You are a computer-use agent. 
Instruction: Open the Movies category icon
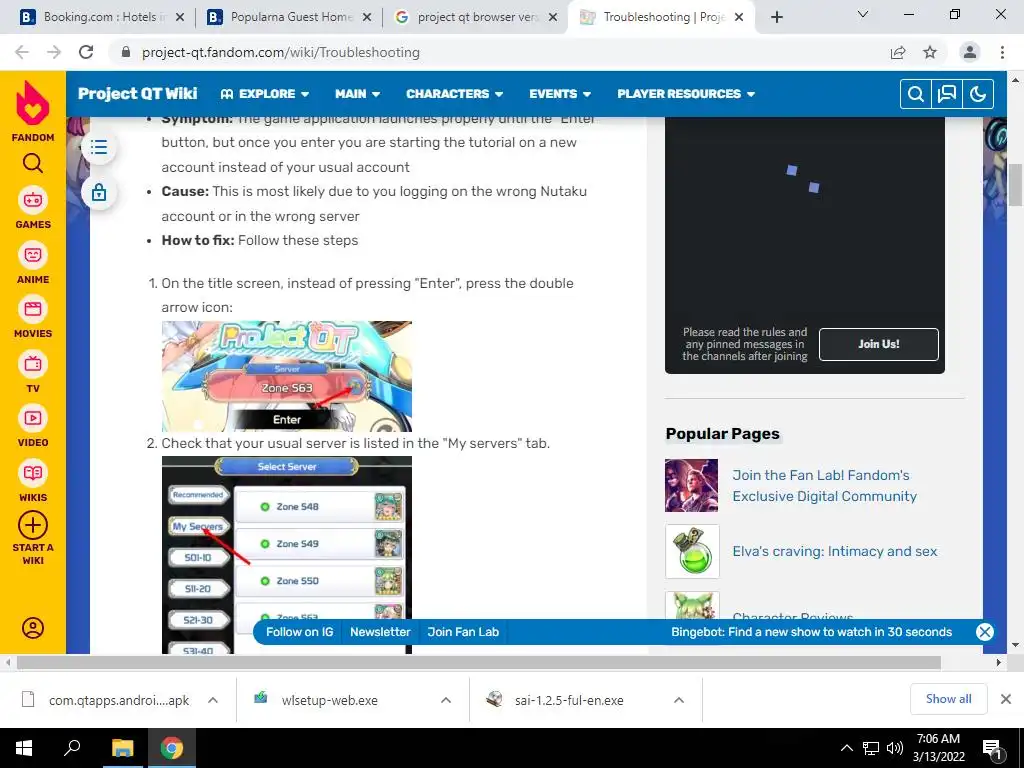(33, 309)
